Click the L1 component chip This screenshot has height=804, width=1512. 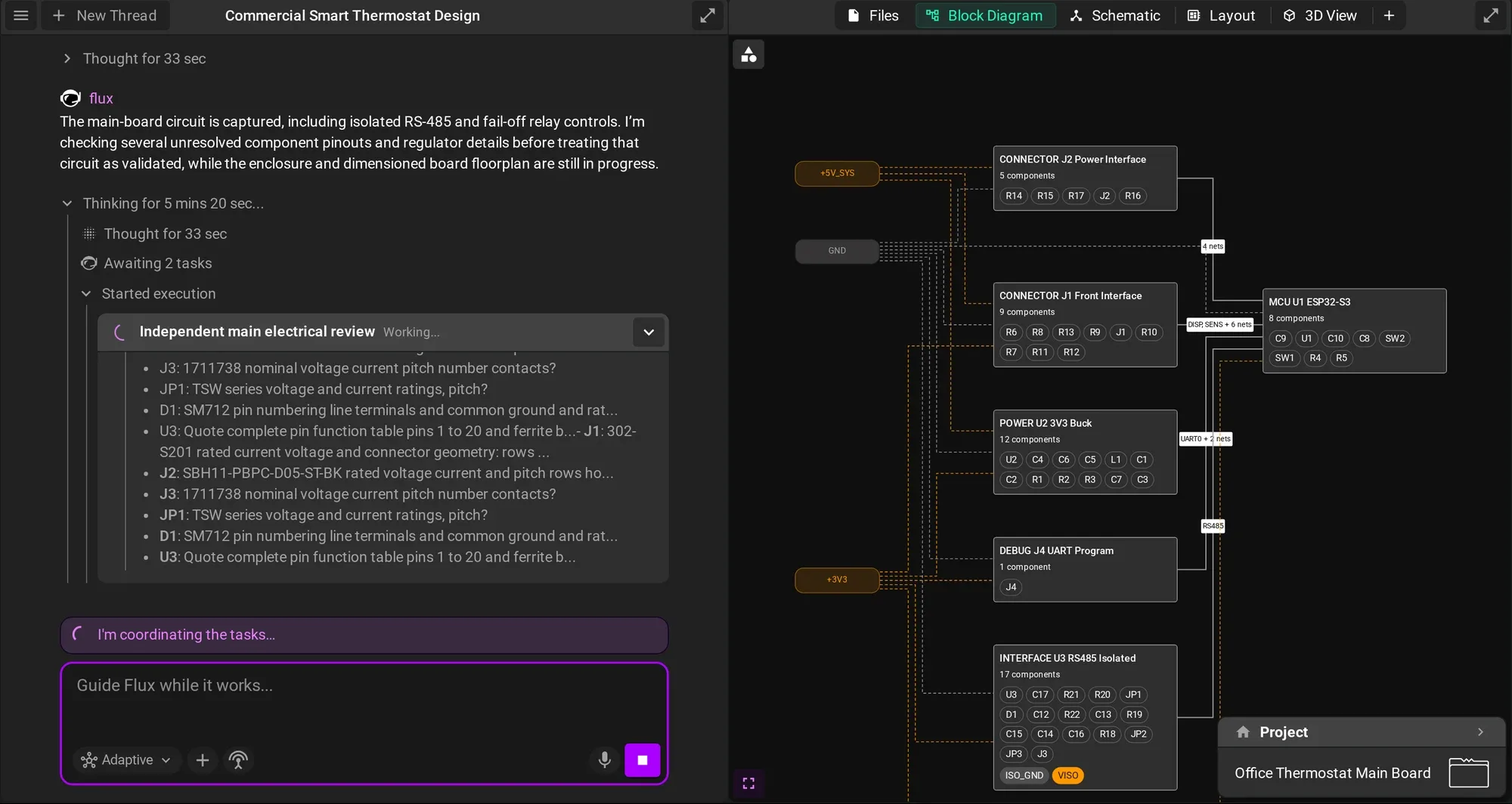click(1115, 459)
